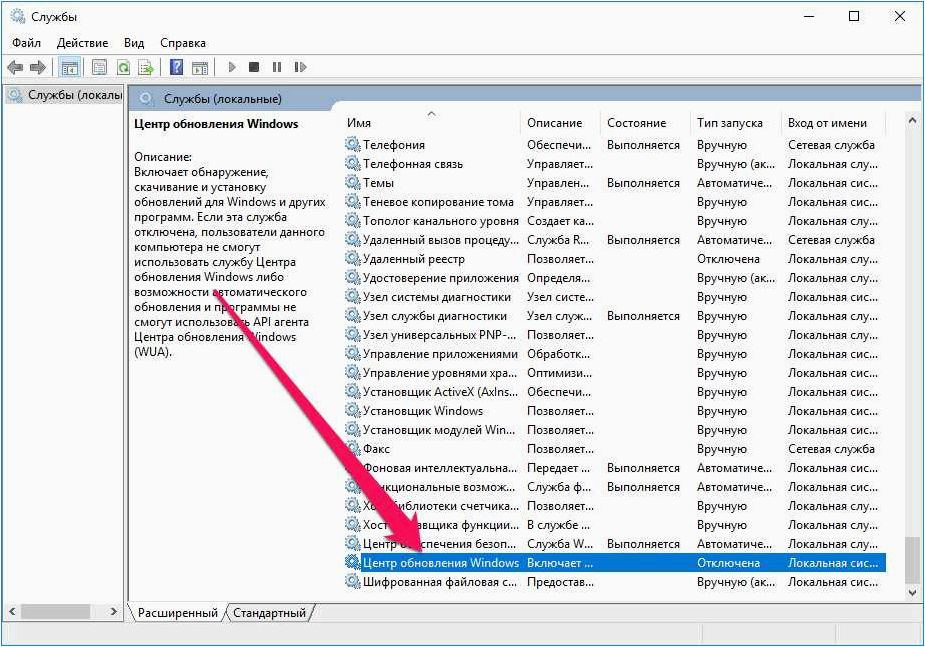Click the Forward arrow toolbar icon

pos(38,67)
